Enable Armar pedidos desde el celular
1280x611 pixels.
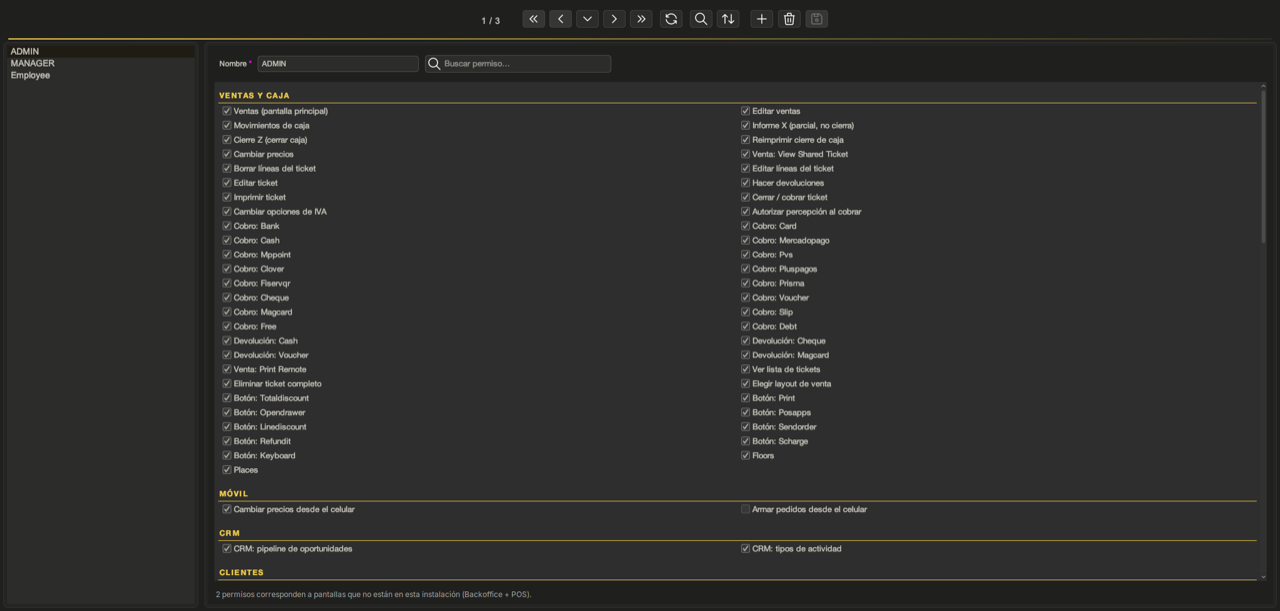pyautogui.click(x=745, y=509)
